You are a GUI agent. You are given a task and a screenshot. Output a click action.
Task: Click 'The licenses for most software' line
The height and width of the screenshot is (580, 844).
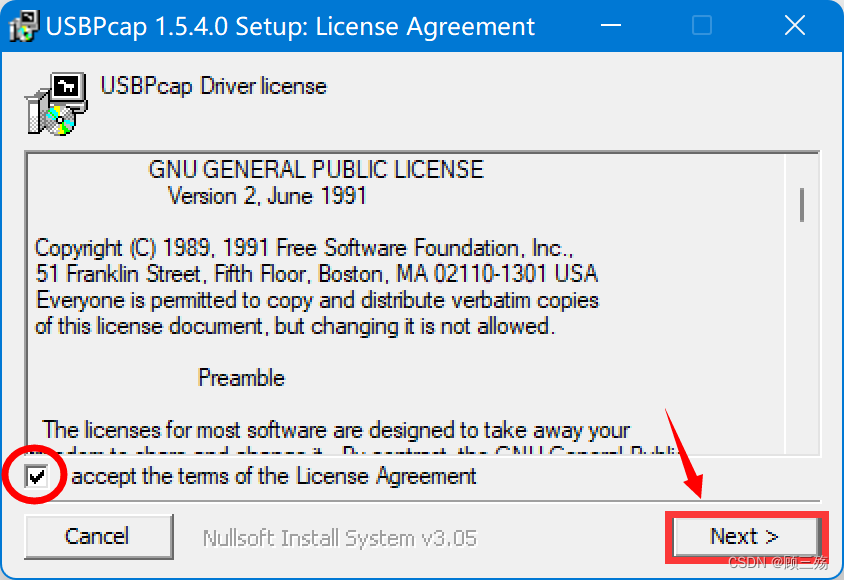click(x=336, y=430)
